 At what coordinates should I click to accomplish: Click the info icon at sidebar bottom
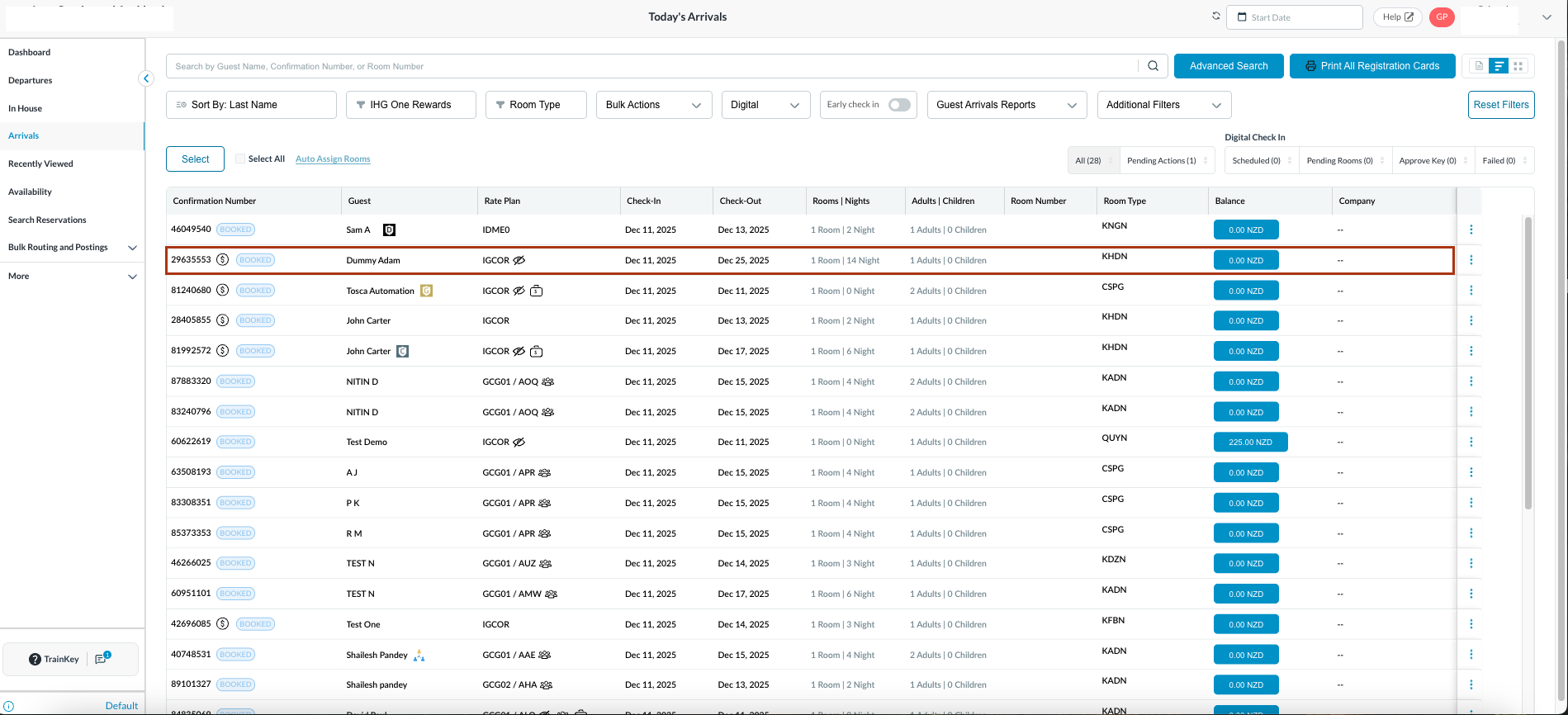coord(9,706)
